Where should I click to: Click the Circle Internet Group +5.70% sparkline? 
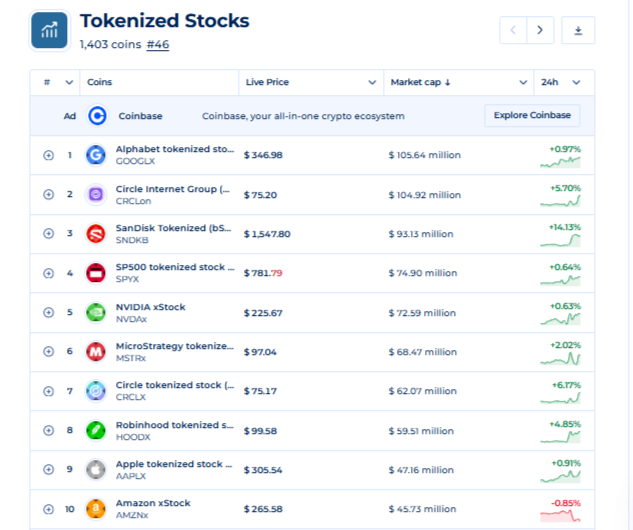[560, 201]
